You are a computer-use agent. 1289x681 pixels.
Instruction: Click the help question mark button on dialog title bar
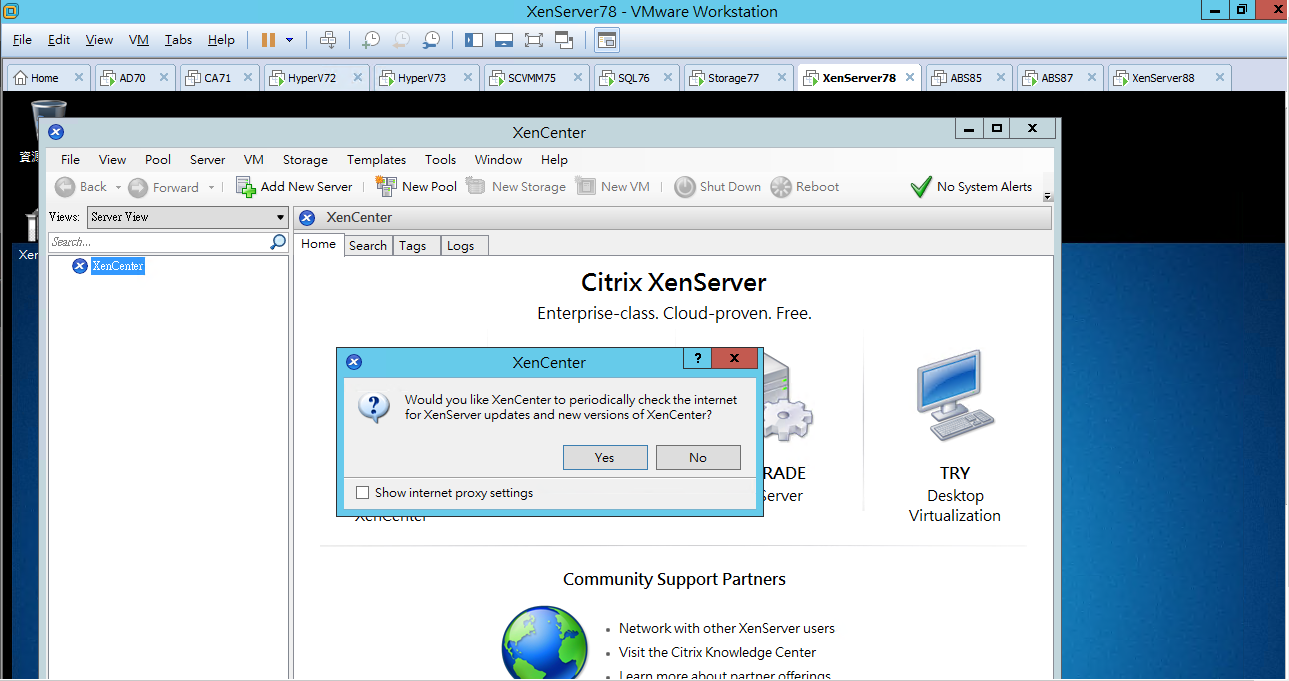(697, 359)
